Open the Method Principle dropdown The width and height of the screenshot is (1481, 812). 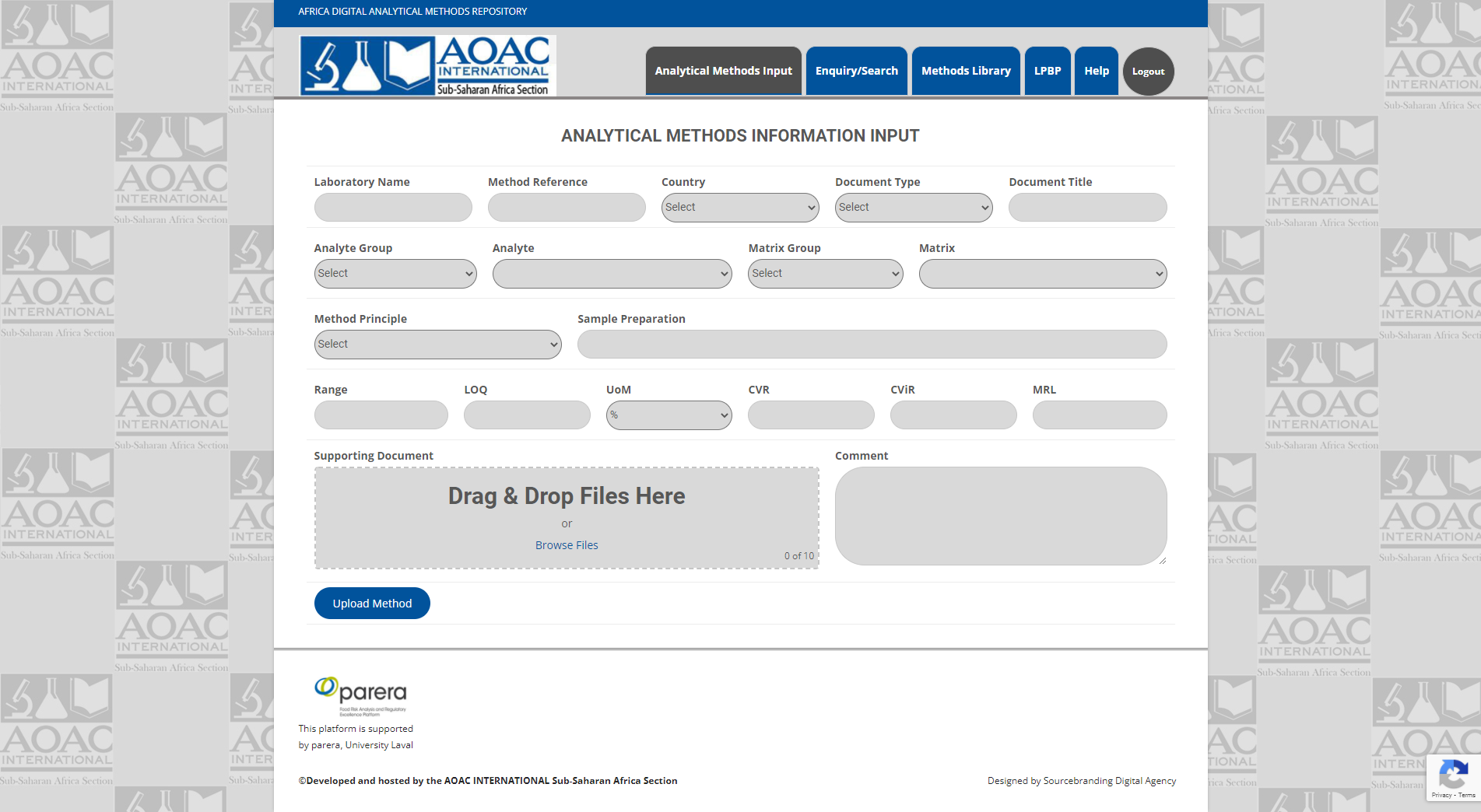coord(437,345)
